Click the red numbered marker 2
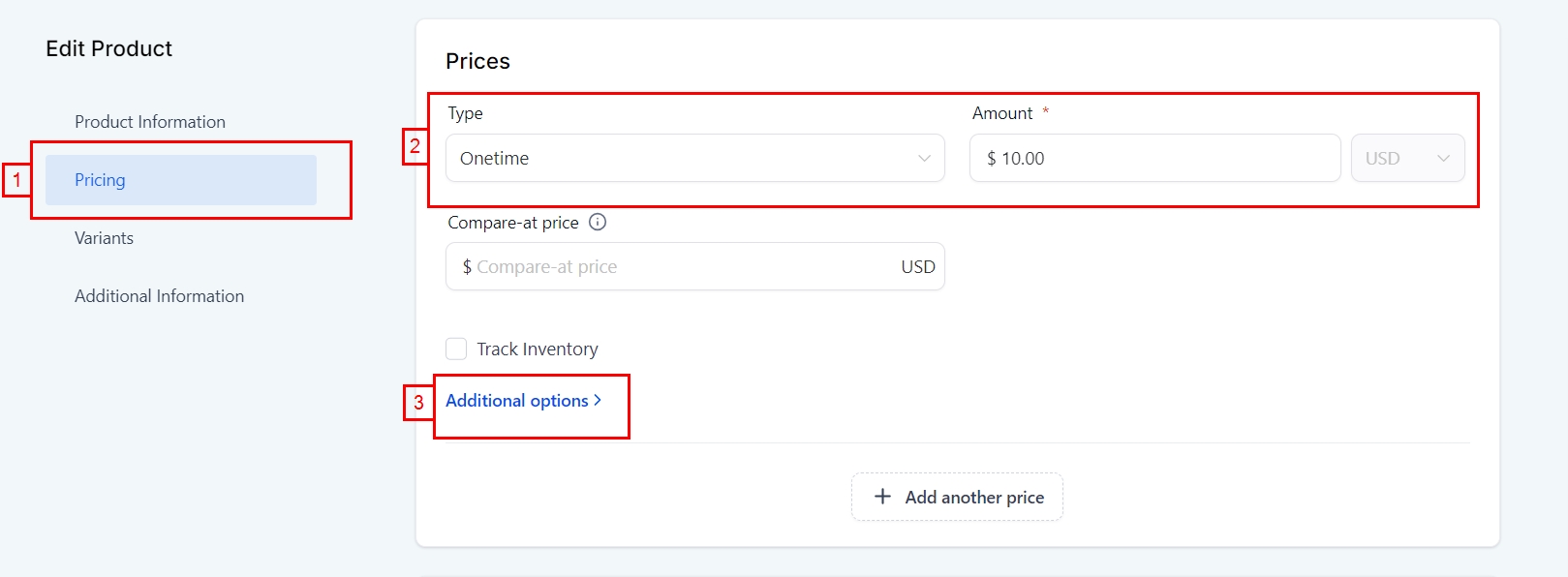The image size is (1568, 577). [415, 147]
